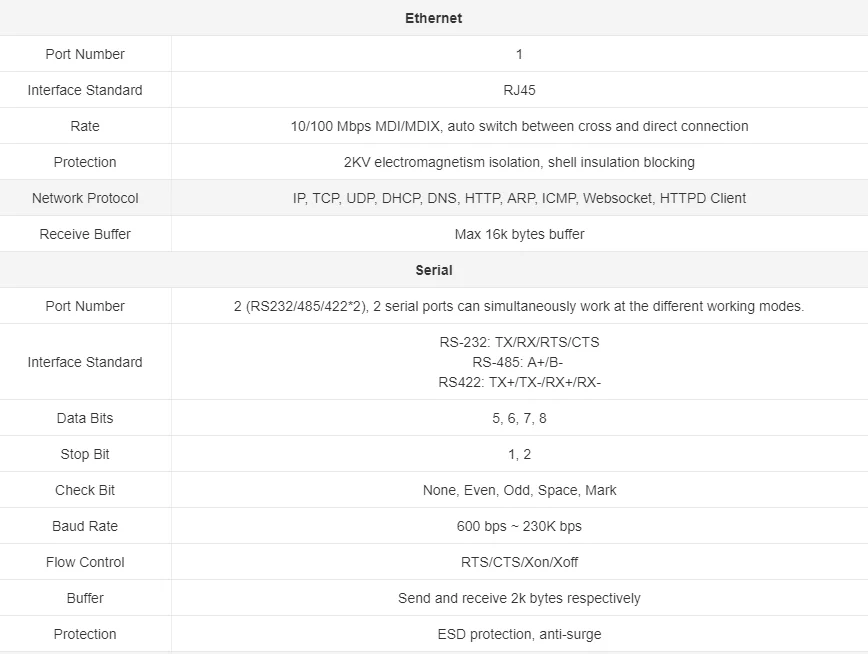Click the 2KV electromagnetism isolation text
This screenshot has width=868, height=654.
(519, 162)
